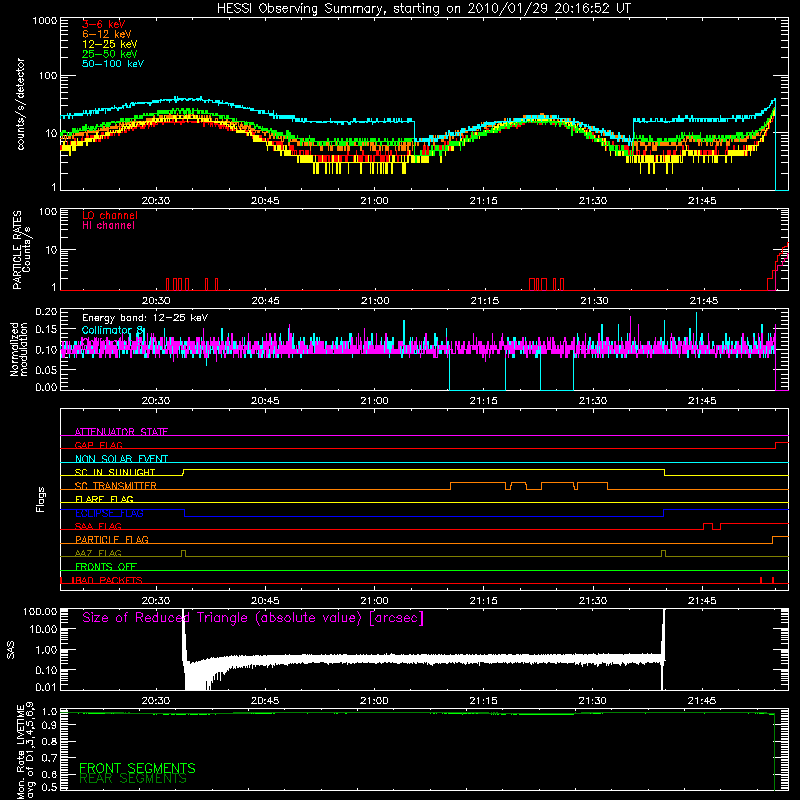Select the Normalized modulation axis label
Screen dimensions: 800x800
pyautogui.click(x=19, y=349)
